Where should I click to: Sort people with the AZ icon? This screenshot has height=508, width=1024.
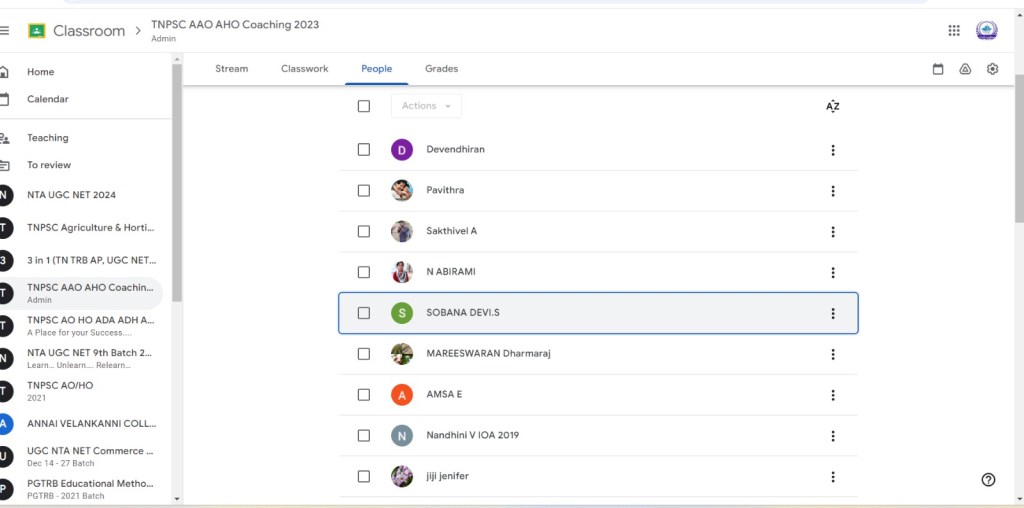point(832,106)
